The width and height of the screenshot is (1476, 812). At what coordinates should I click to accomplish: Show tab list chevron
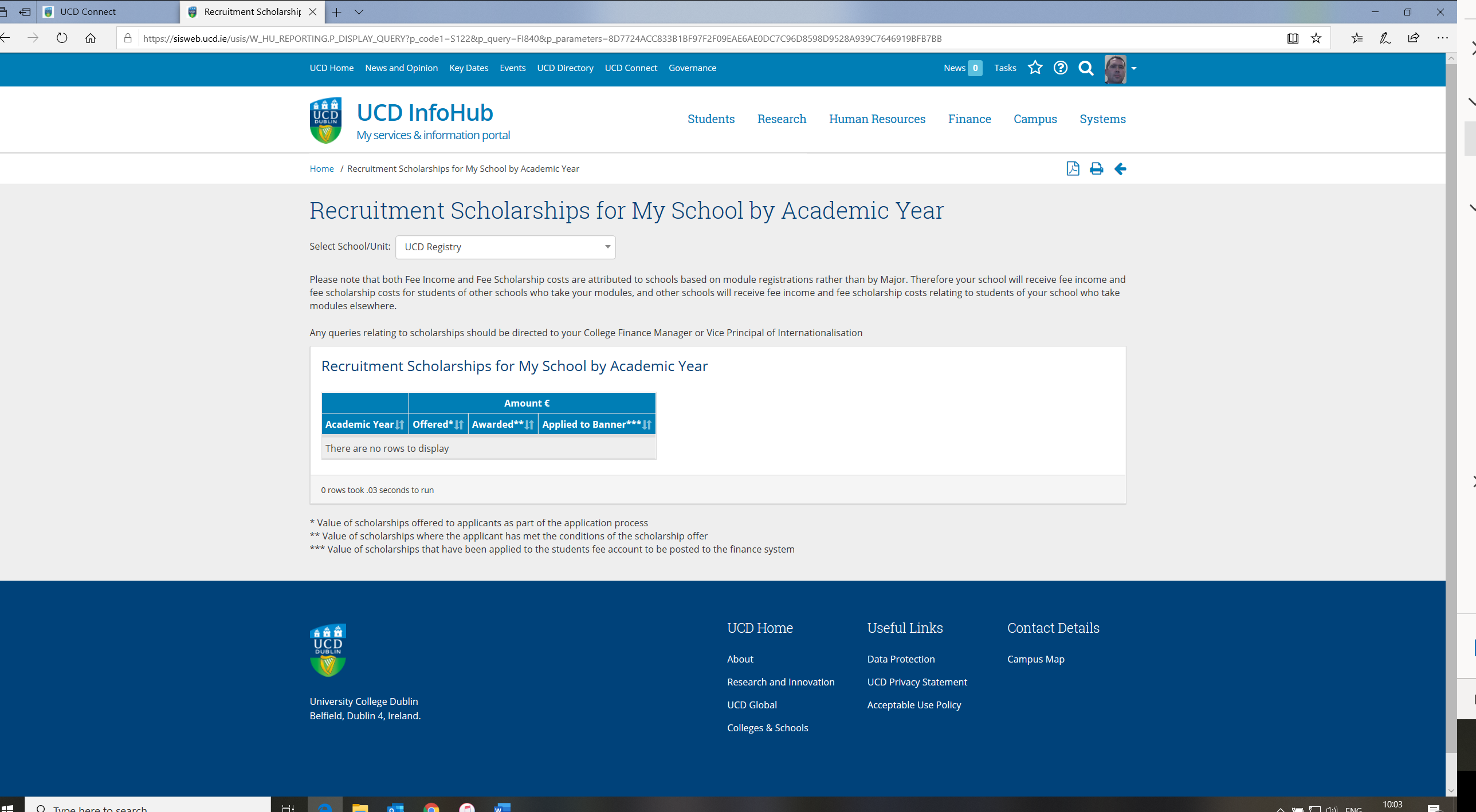coord(359,12)
